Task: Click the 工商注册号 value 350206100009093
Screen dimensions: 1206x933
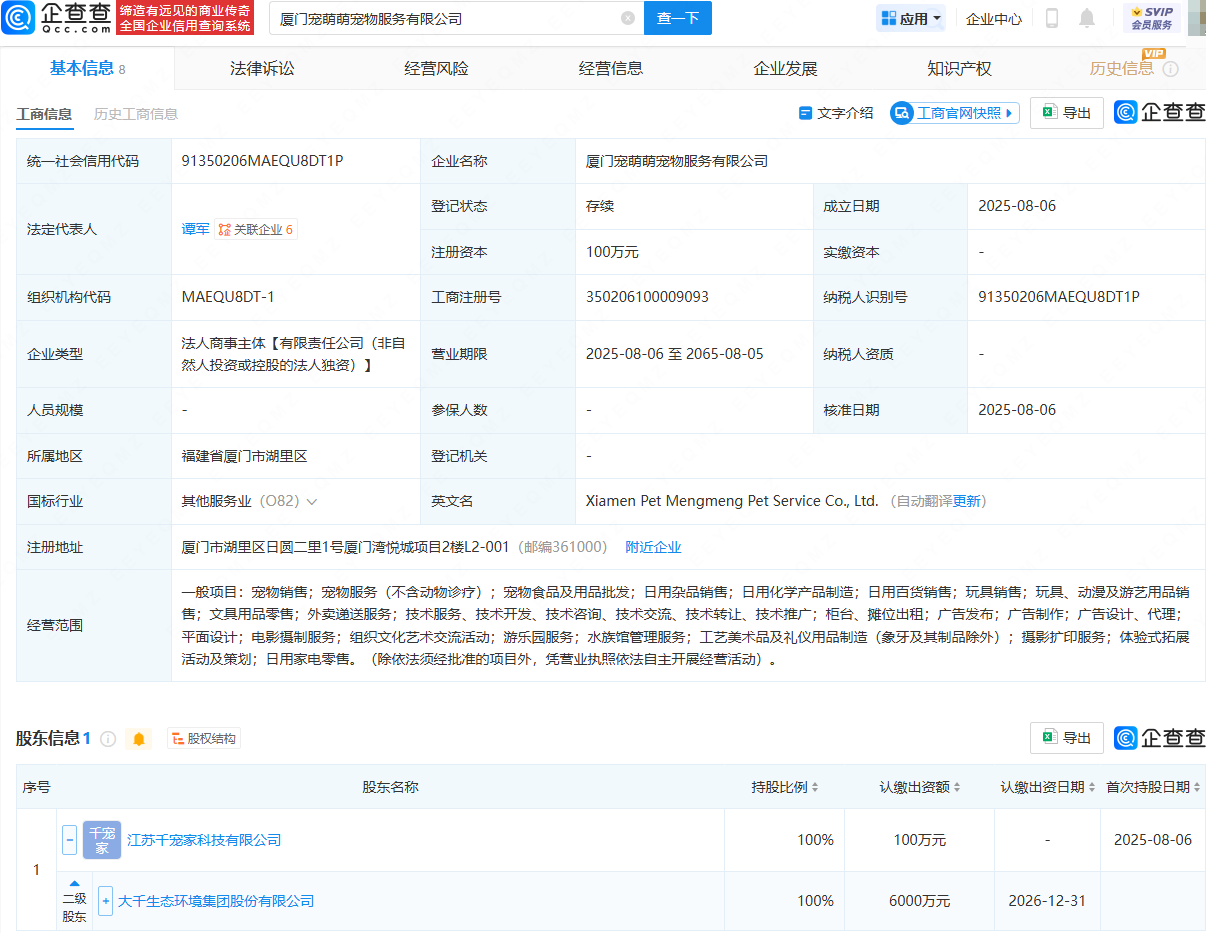Action: click(x=647, y=297)
